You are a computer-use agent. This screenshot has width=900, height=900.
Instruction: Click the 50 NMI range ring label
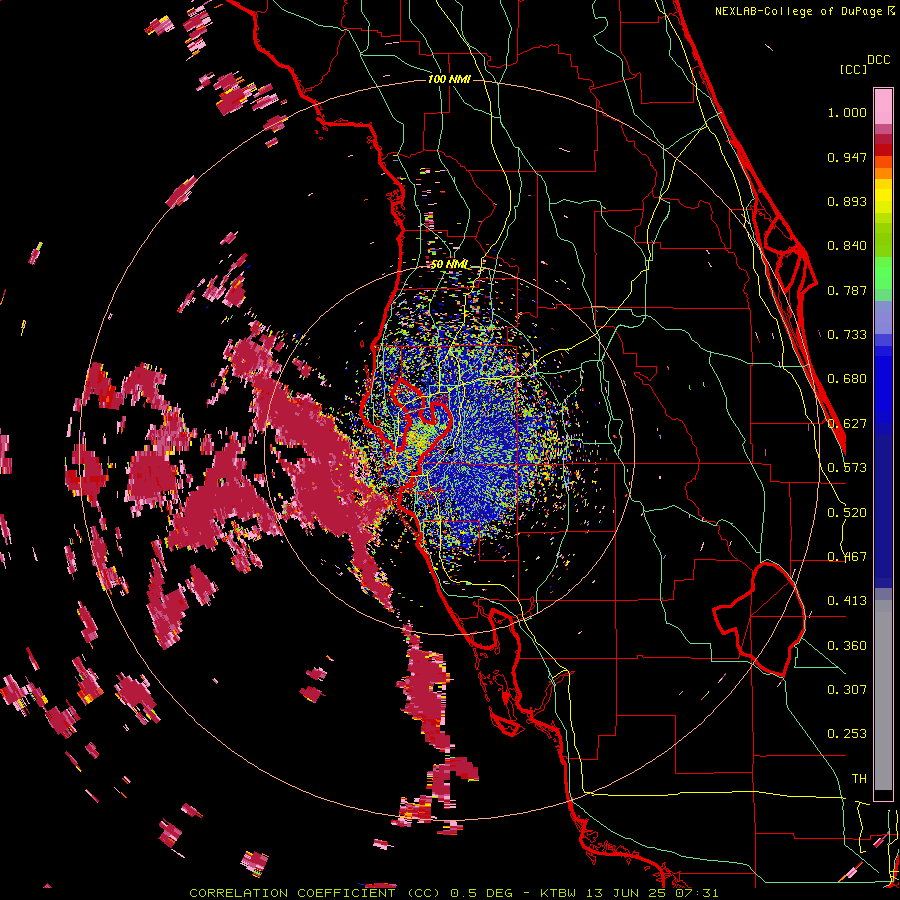449,265
